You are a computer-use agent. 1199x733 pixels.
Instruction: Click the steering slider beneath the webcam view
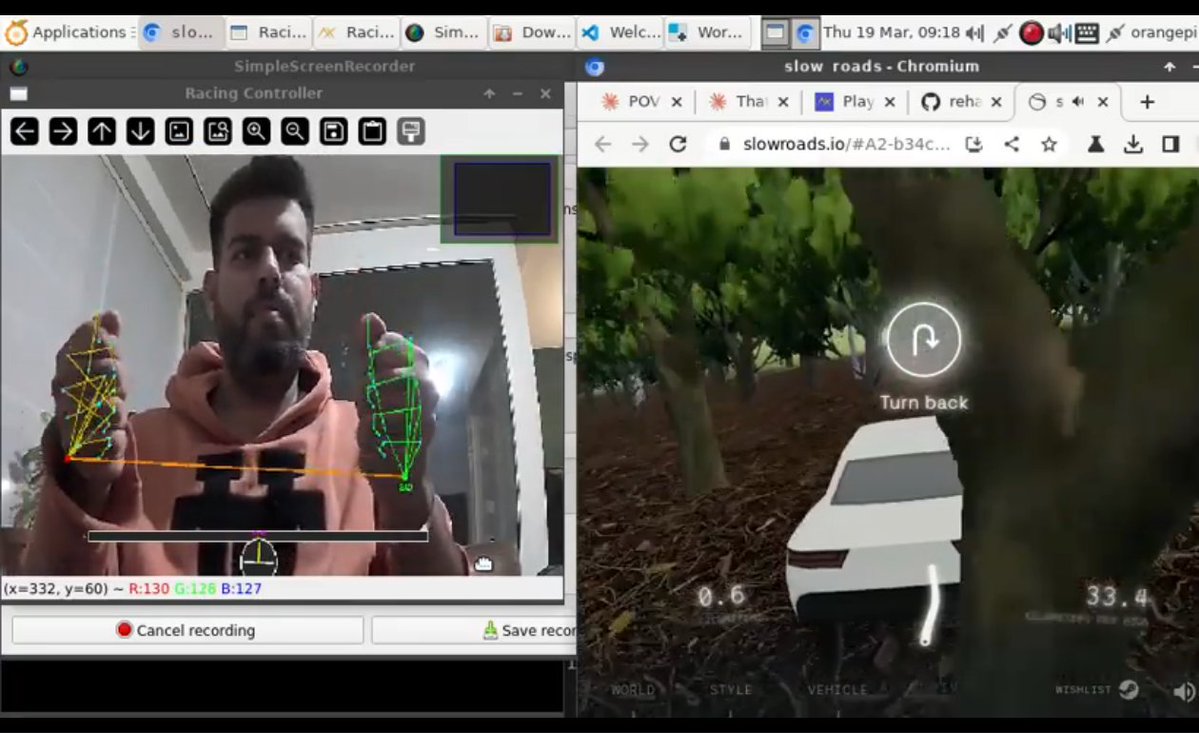(259, 535)
